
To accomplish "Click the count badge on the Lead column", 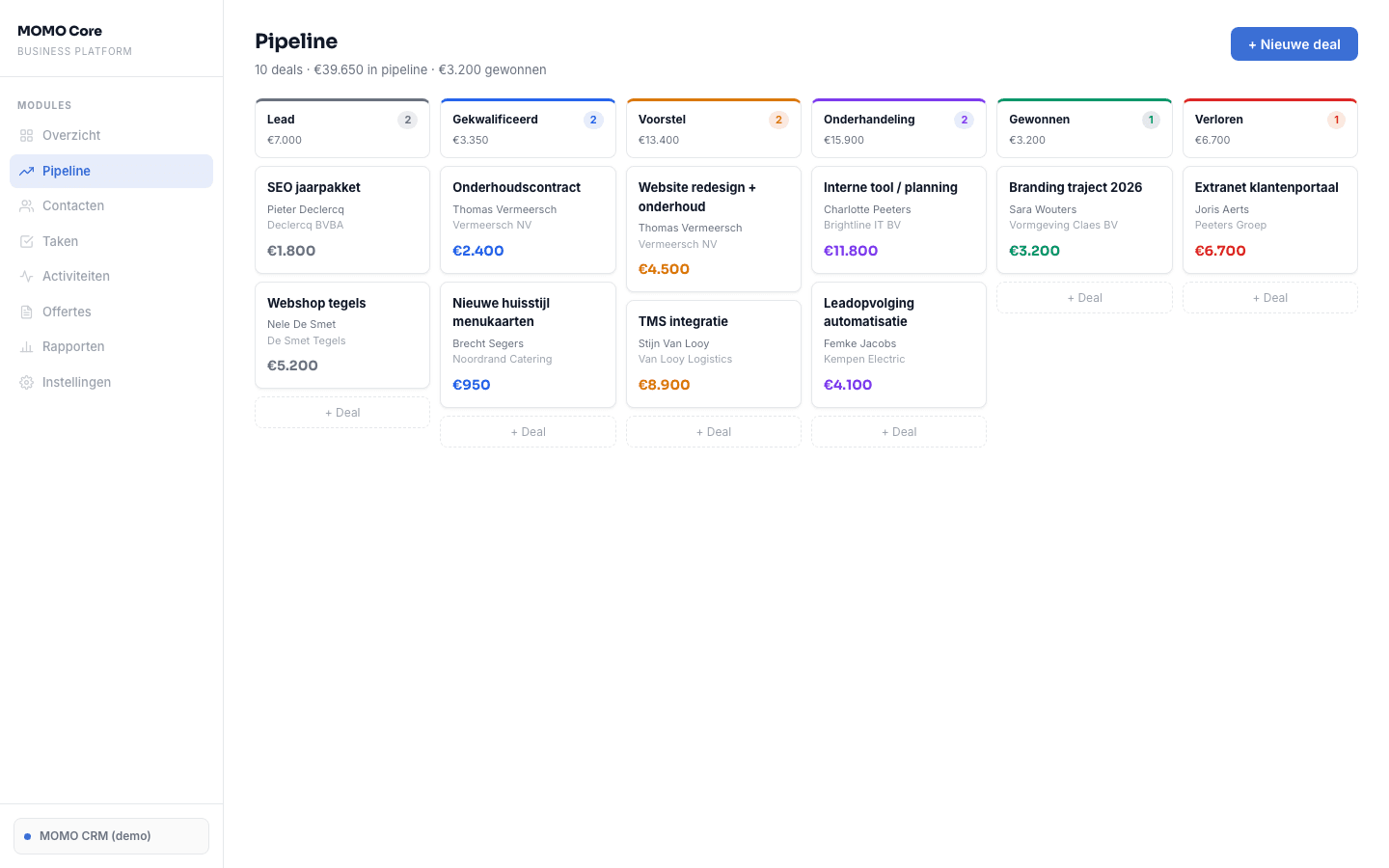I will point(408,119).
